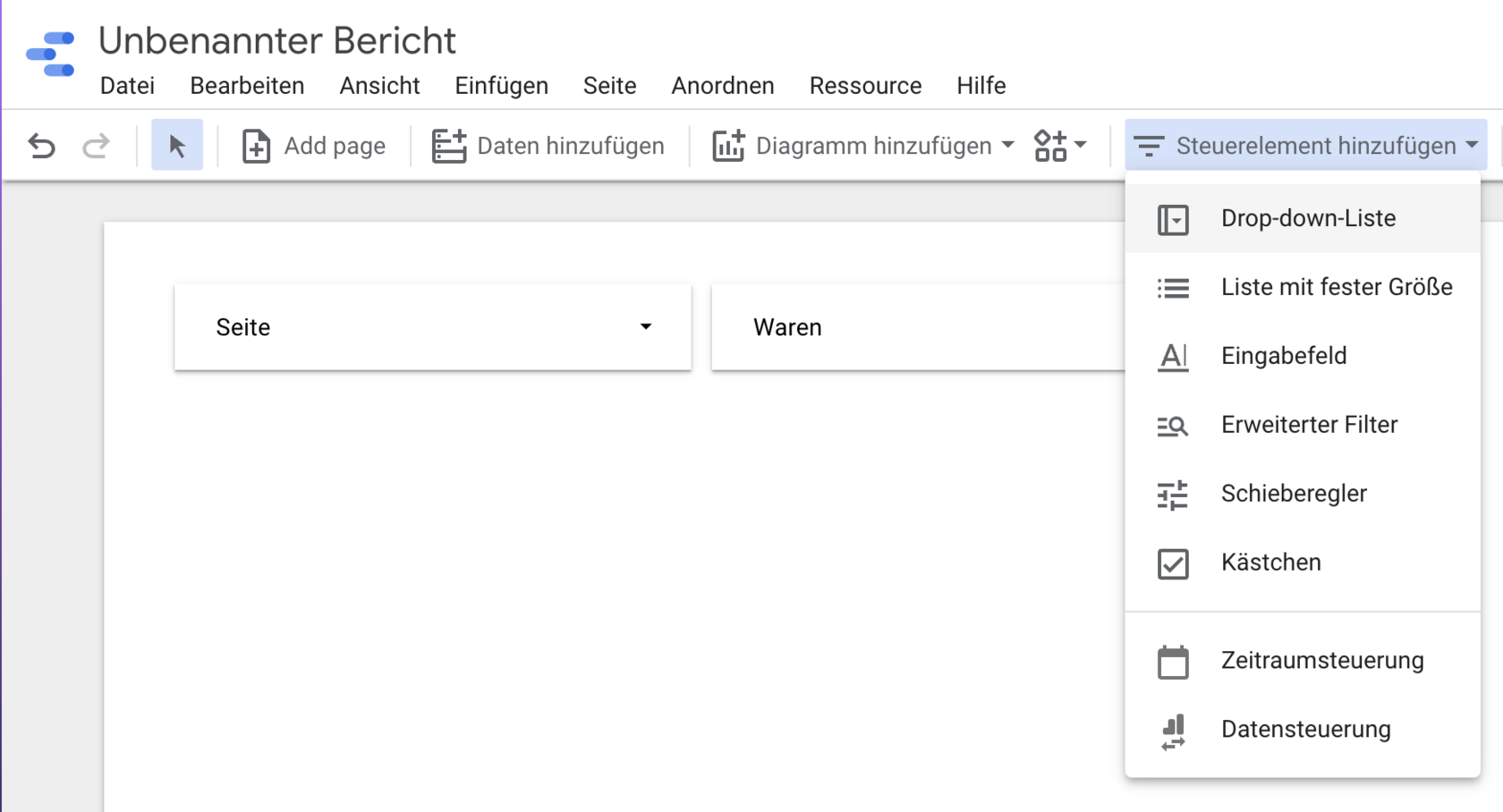Select Zeitraumsteuerung calendar option
This screenshot has height=812, width=1503.
(x=1321, y=661)
